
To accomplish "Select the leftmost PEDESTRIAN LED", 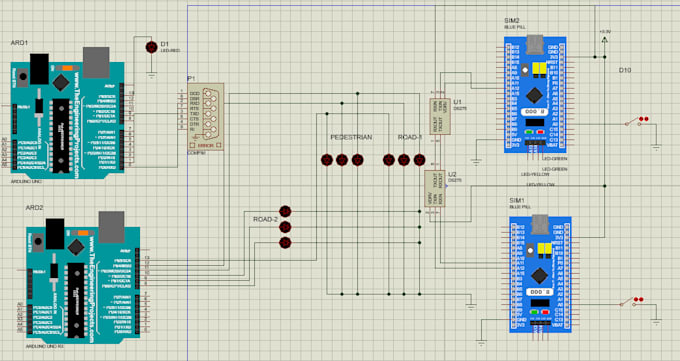I will [x=327, y=160].
